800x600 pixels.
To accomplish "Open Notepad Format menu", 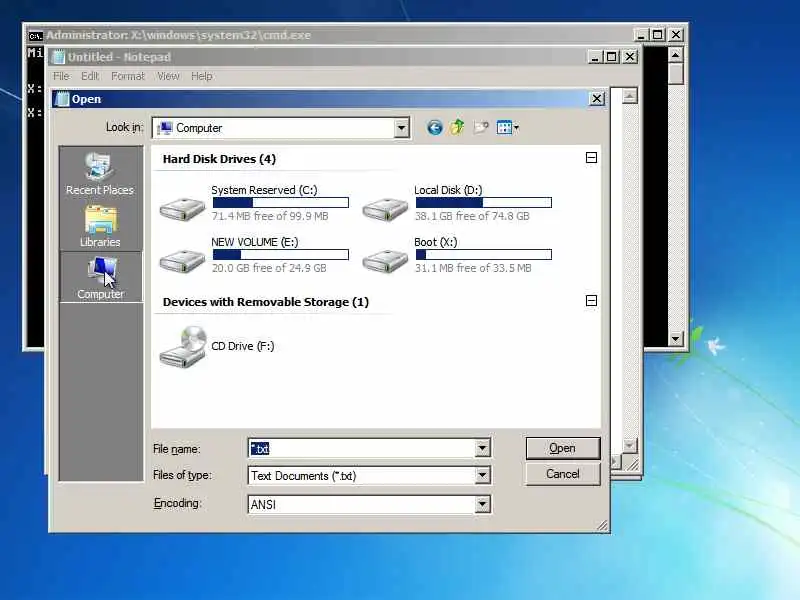I will [x=128, y=76].
